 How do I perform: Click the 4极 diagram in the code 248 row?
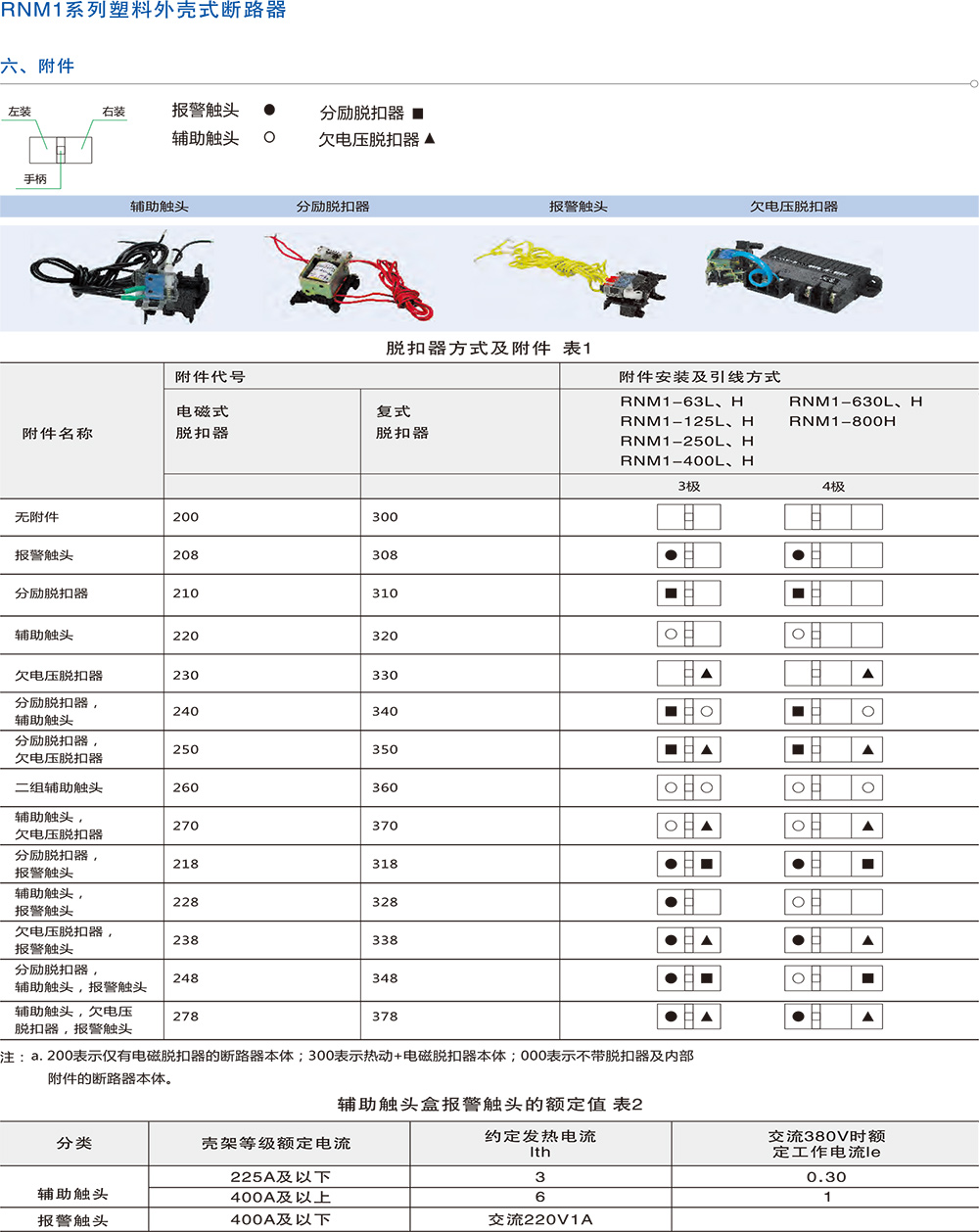click(833, 977)
